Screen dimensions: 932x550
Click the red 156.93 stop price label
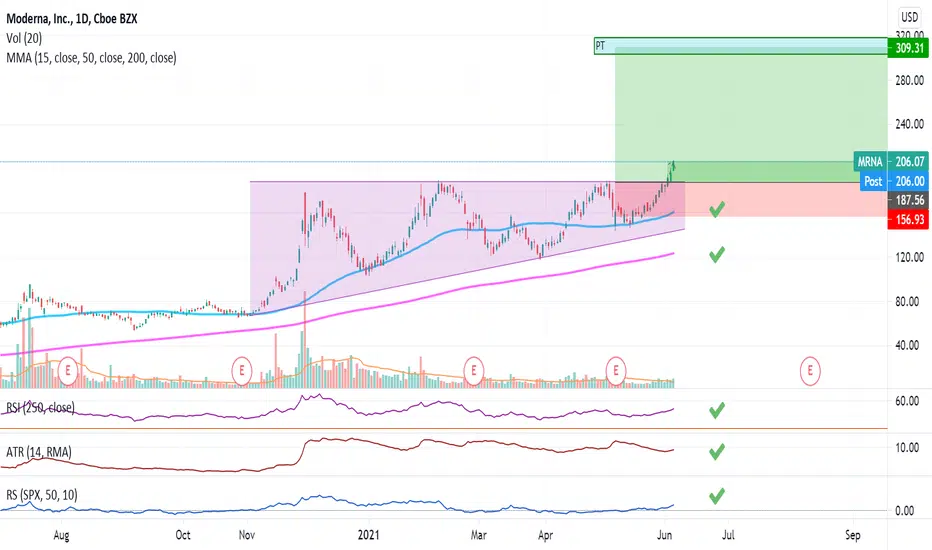pyautogui.click(x=908, y=219)
